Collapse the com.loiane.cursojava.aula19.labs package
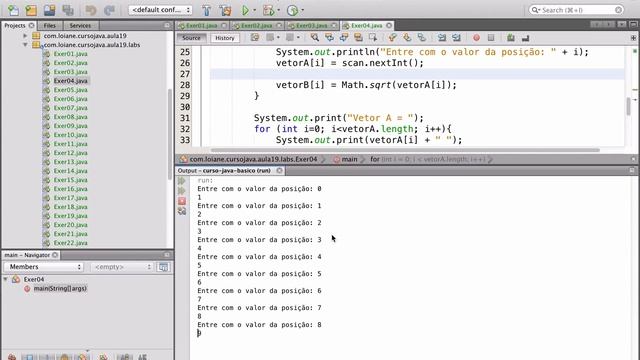The height and width of the screenshot is (360, 640). [25, 45]
